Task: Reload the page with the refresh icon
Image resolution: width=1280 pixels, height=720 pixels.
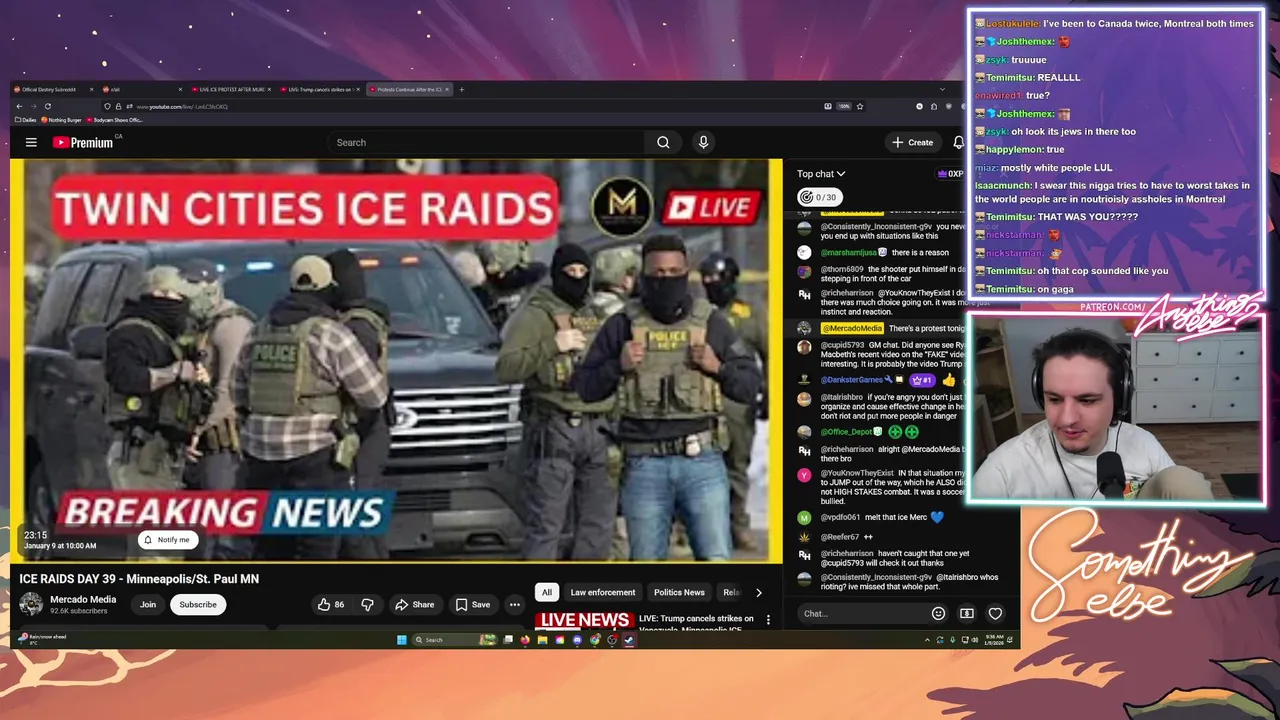Action: (x=48, y=106)
